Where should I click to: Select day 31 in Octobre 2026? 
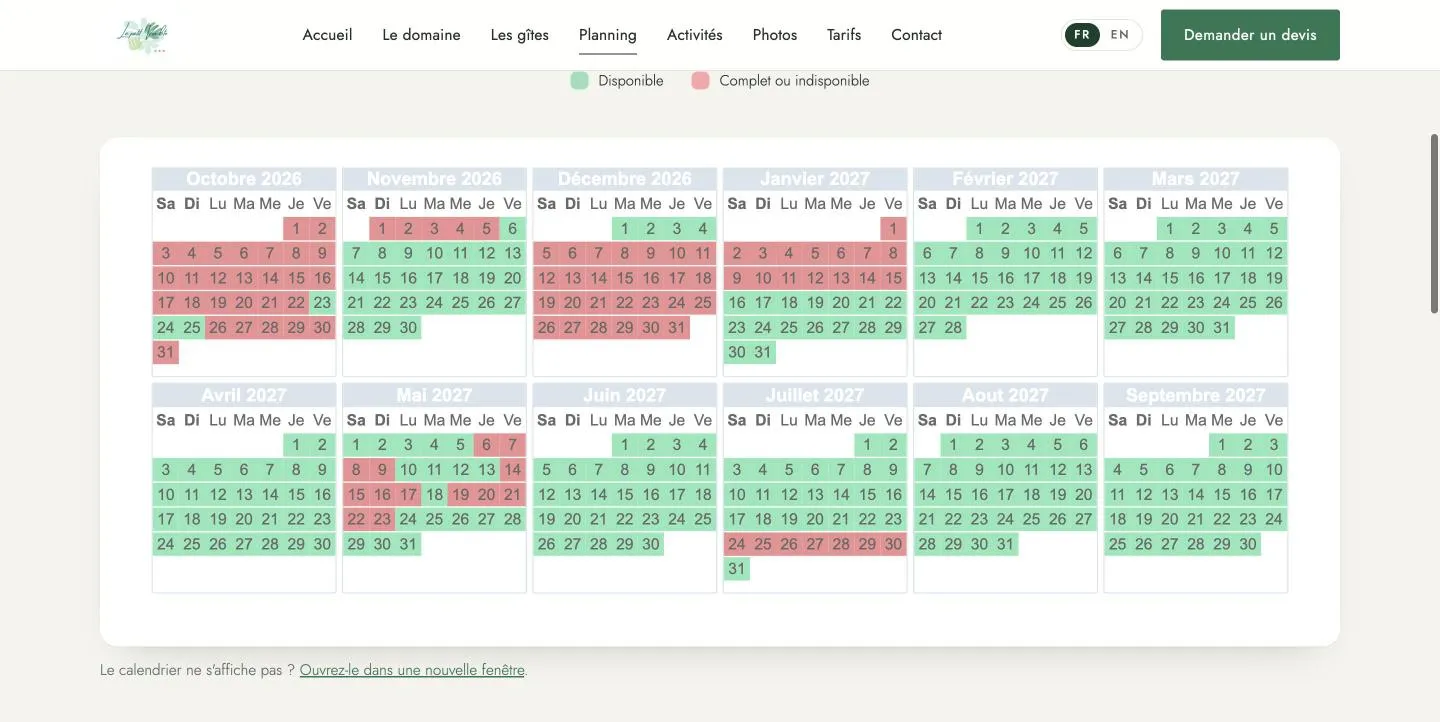coord(166,352)
